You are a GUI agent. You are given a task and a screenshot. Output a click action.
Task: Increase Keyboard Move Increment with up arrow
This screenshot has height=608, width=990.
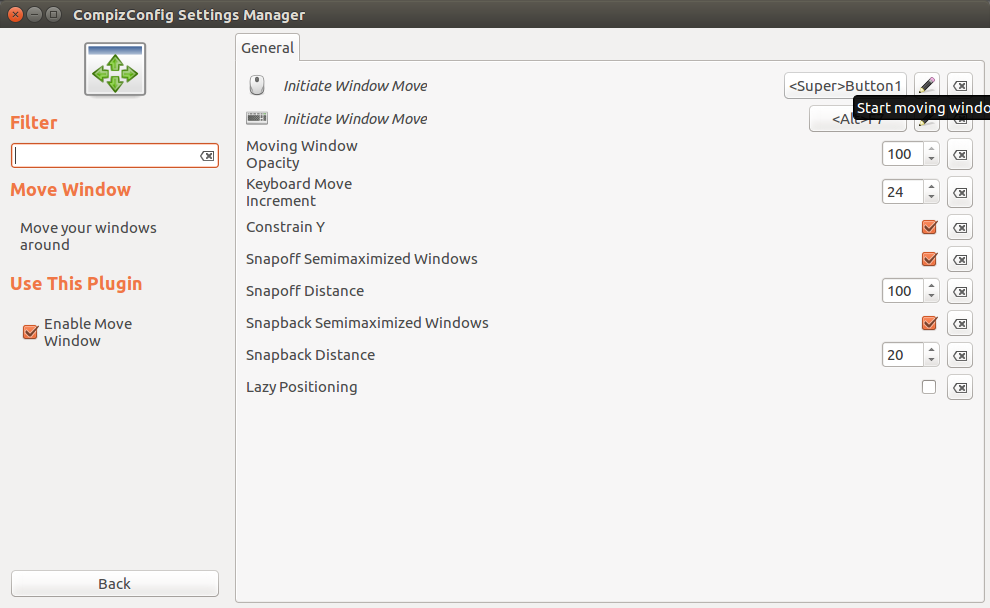click(x=931, y=186)
